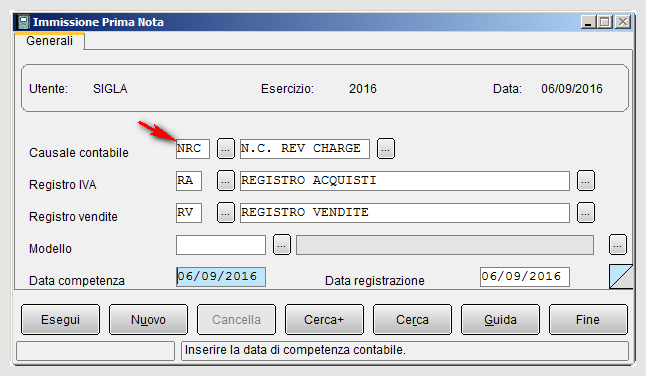The image size is (646, 376).
Task: Open lookup button next to RV code field
Action: pos(226,213)
